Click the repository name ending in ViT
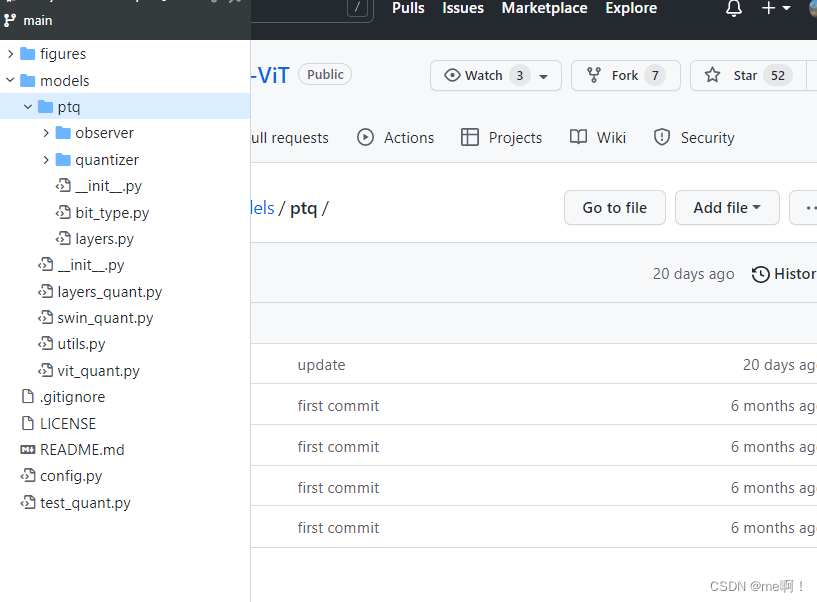 pos(270,75)
